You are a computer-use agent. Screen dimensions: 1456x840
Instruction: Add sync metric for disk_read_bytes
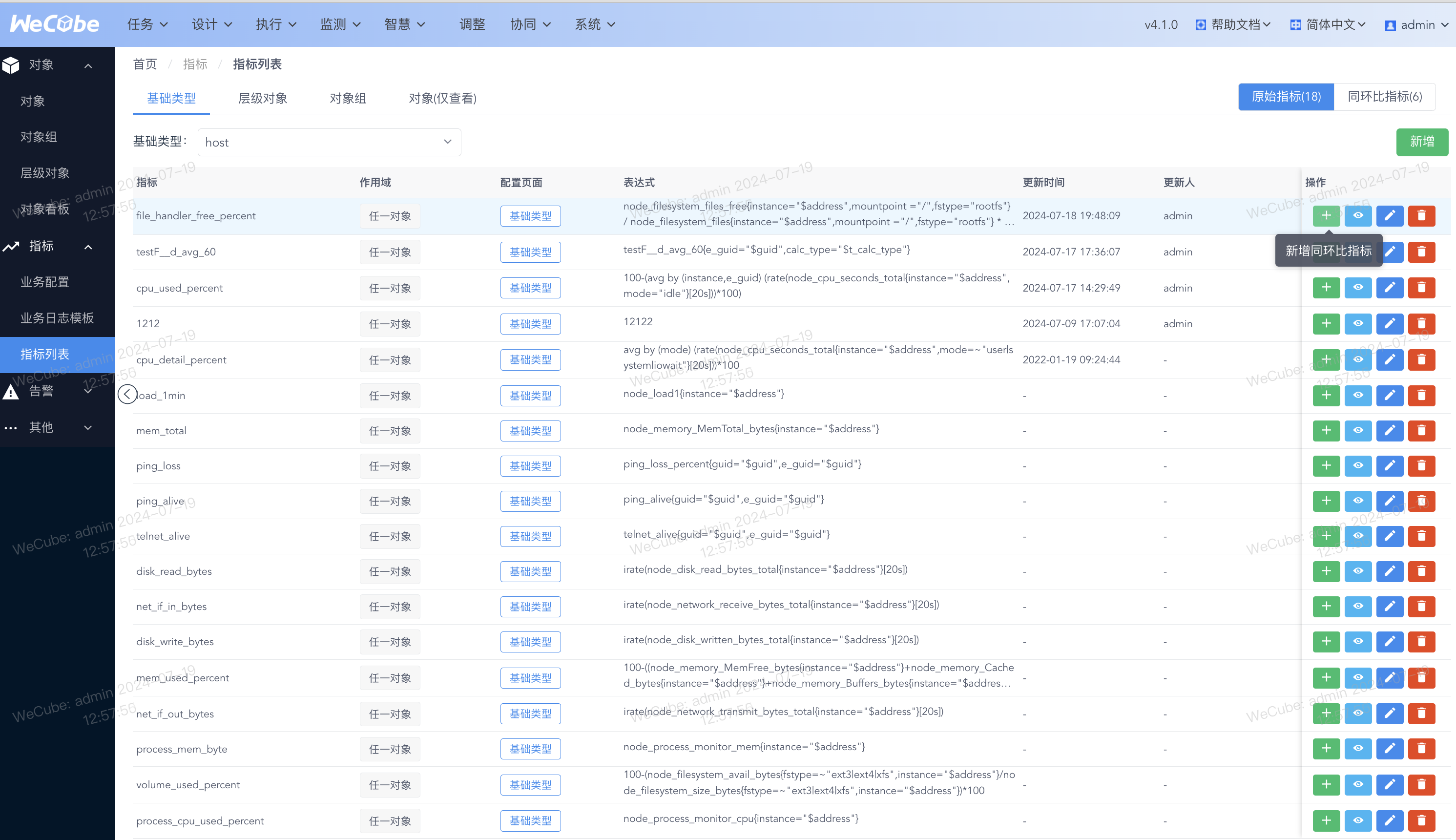tap(1326, 571)
